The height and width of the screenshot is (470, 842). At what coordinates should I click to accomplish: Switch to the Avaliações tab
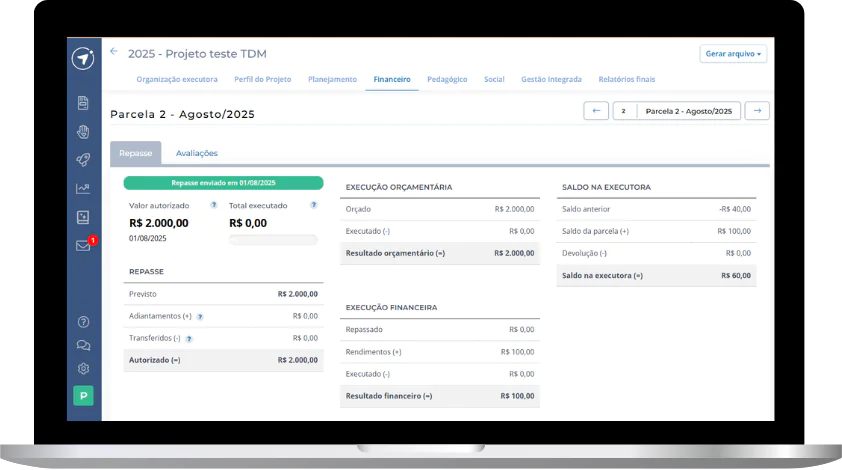pos(196,153)
